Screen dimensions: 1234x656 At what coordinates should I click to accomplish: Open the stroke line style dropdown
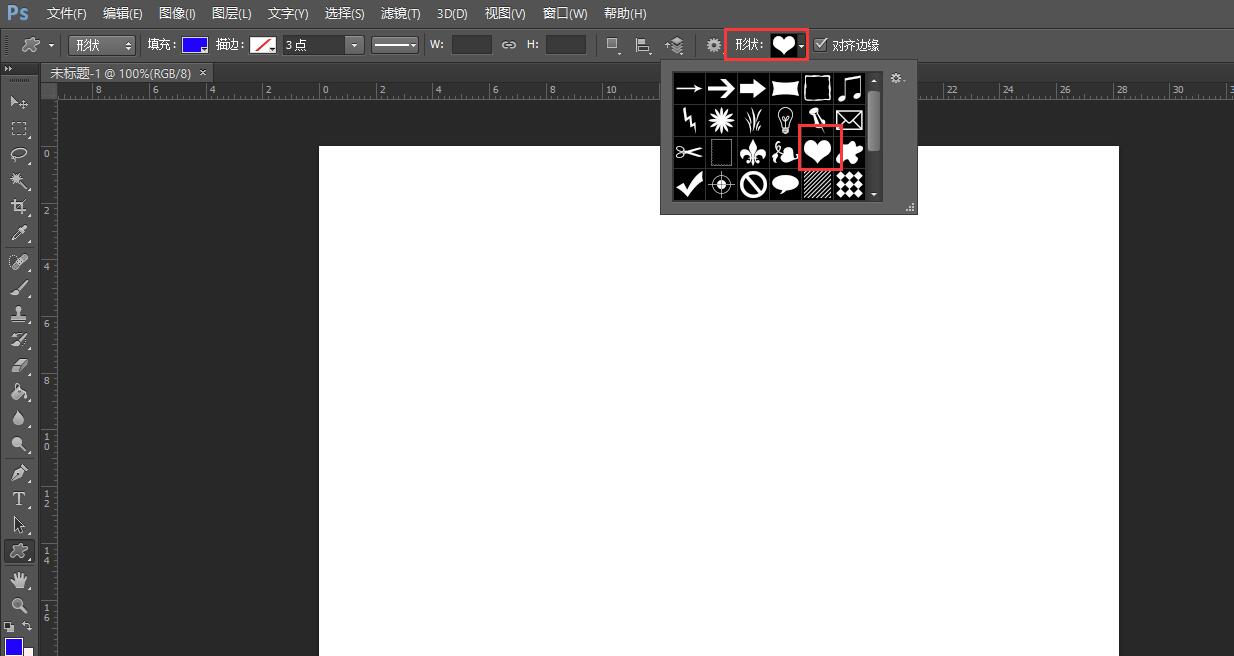[395, 45]
